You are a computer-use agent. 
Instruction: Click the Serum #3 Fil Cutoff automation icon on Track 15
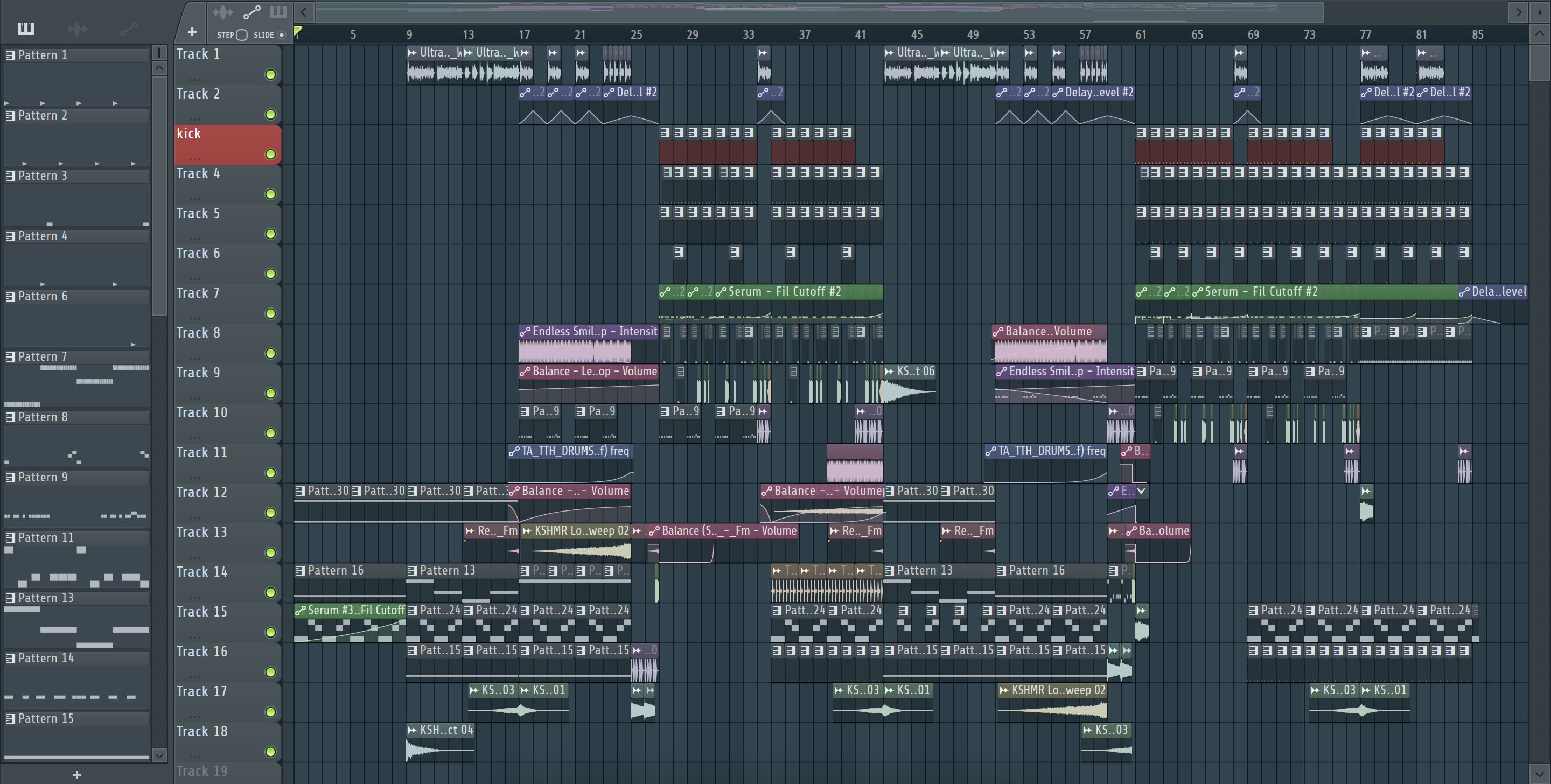(x=301, y=610)
